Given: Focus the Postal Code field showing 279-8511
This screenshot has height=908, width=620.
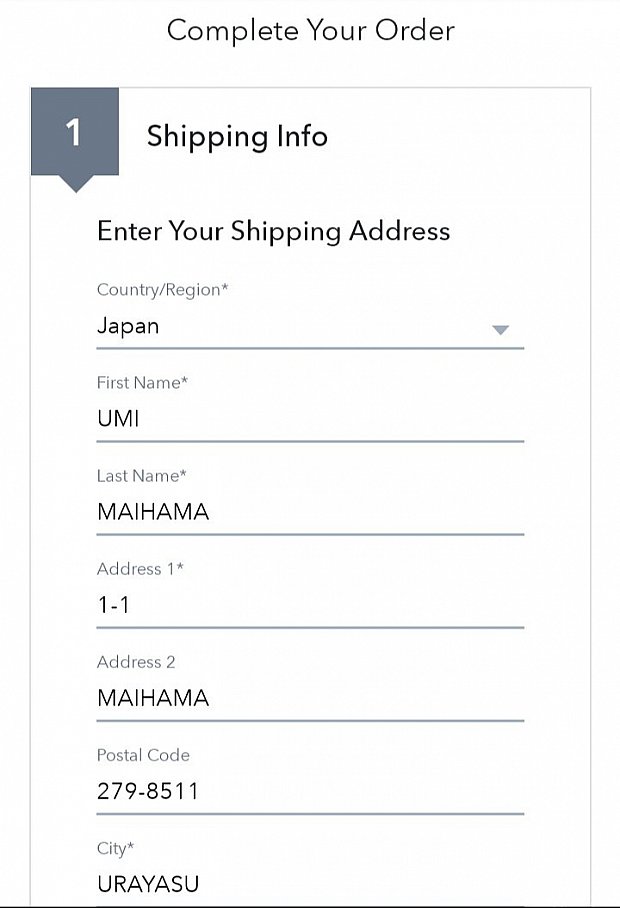Looking at the screenshot, I should click(x=310, y=791).
